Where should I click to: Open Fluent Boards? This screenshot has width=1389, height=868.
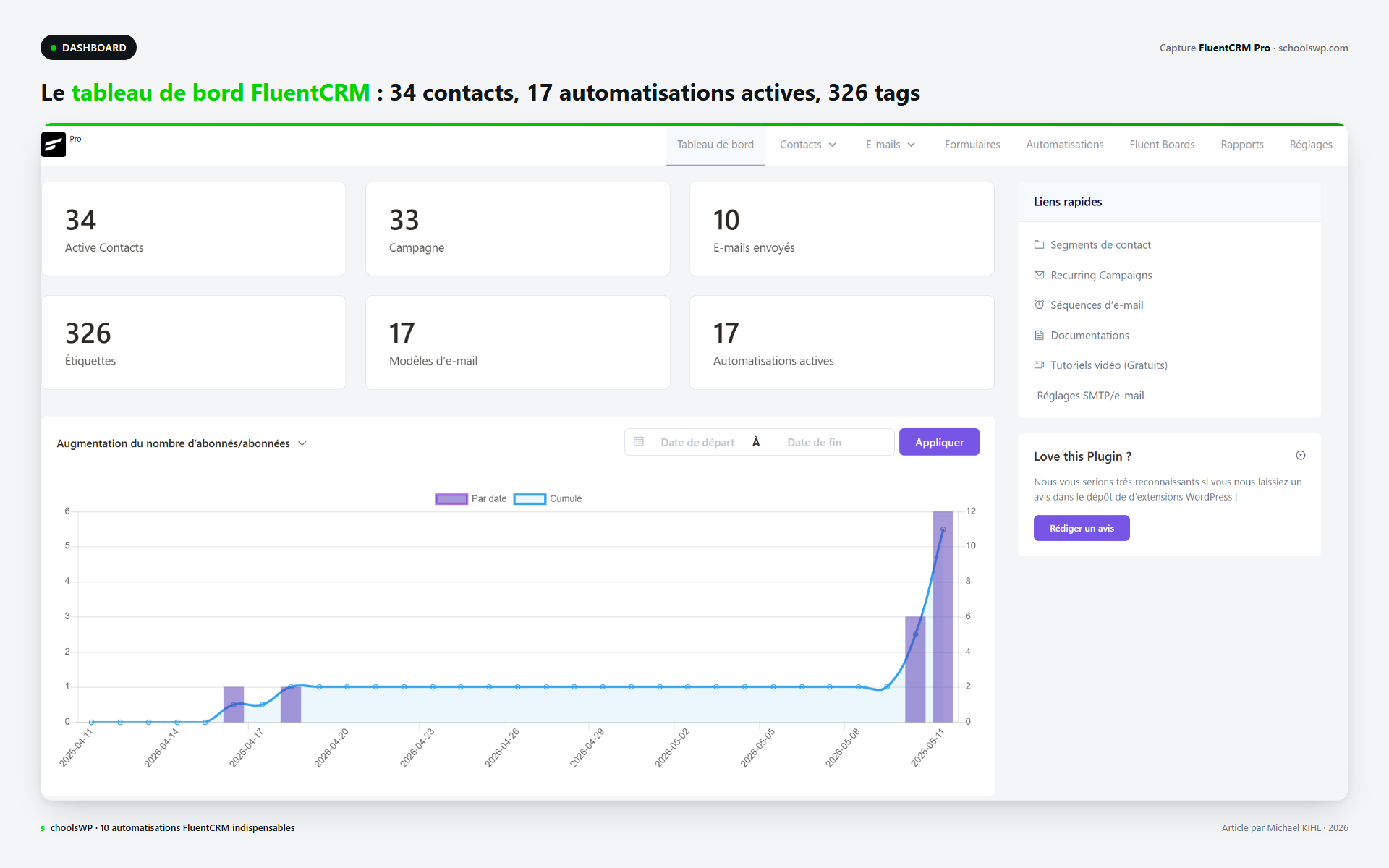(x=1162, y=145)
